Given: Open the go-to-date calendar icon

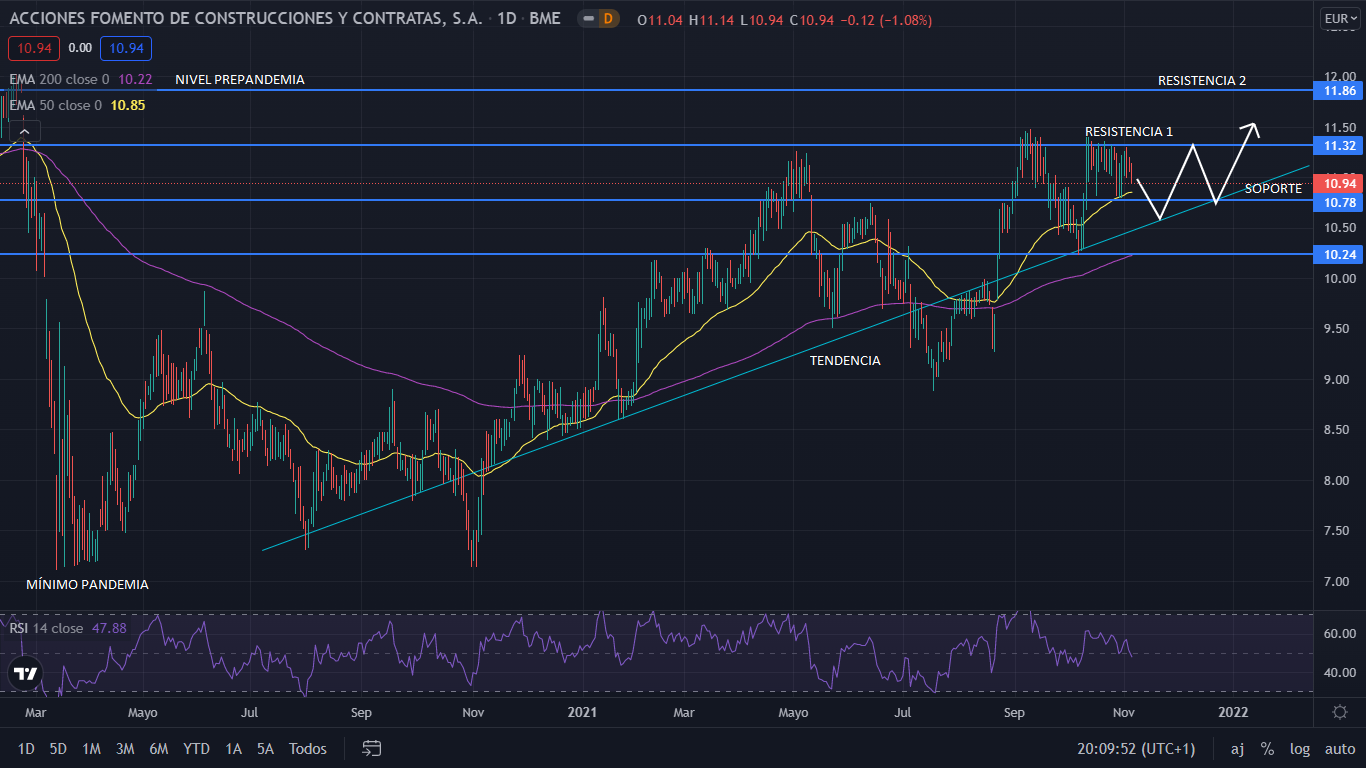Looking at the screenshot, I should [x=372, y=748].
